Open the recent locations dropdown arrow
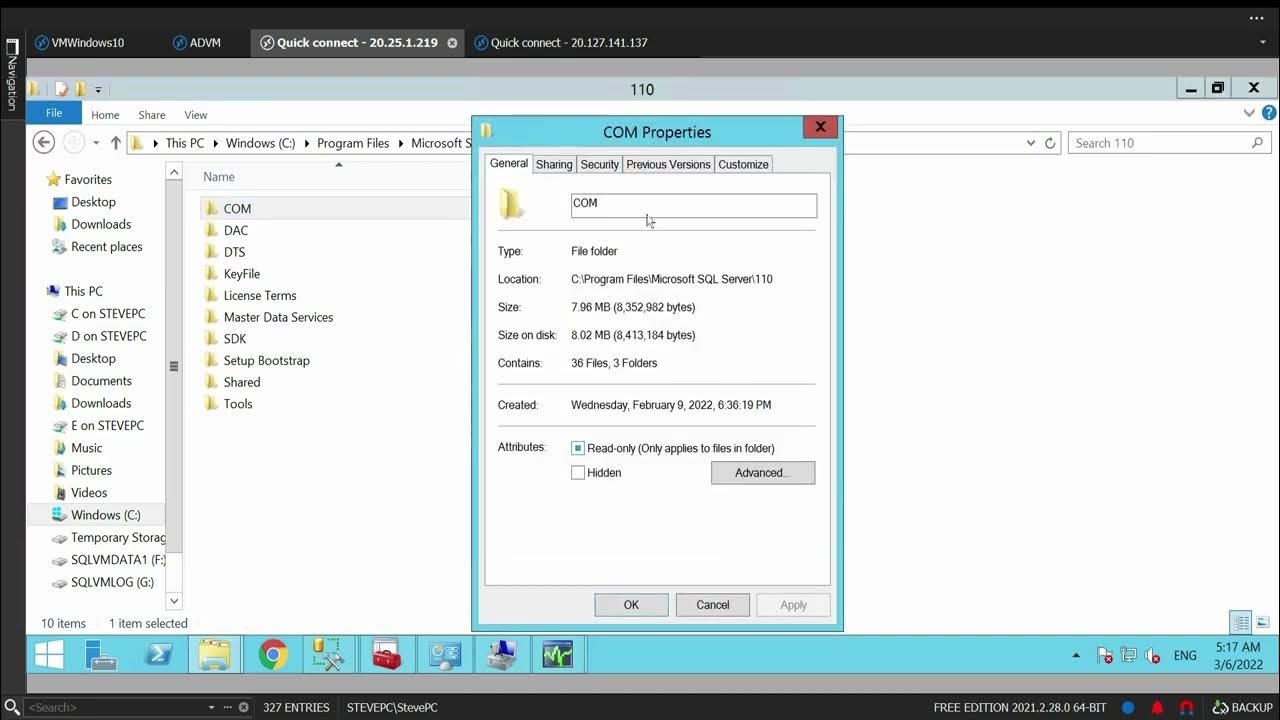 (x=96, y=143)
